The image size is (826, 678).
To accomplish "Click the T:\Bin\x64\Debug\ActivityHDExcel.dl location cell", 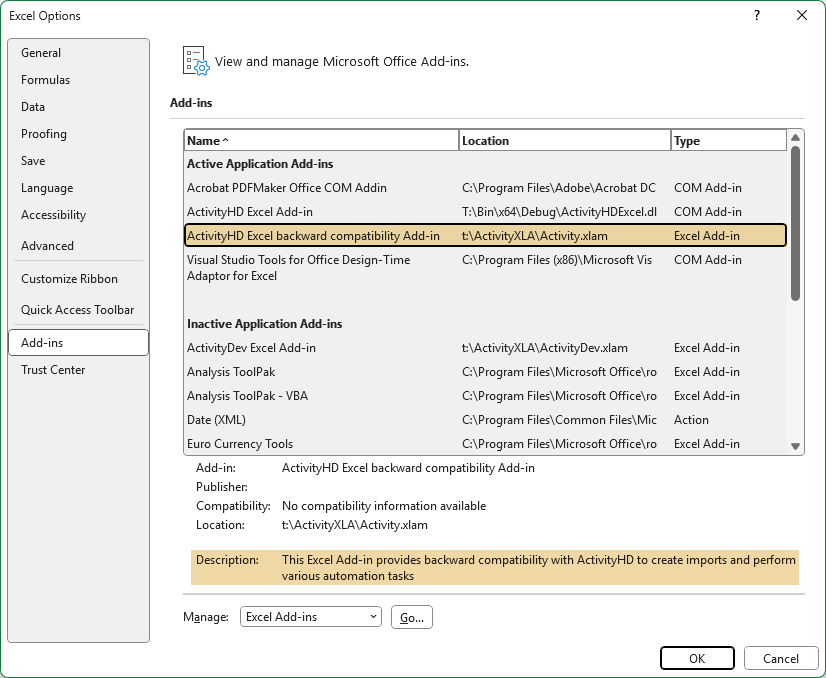I will (x=559, y=212).
